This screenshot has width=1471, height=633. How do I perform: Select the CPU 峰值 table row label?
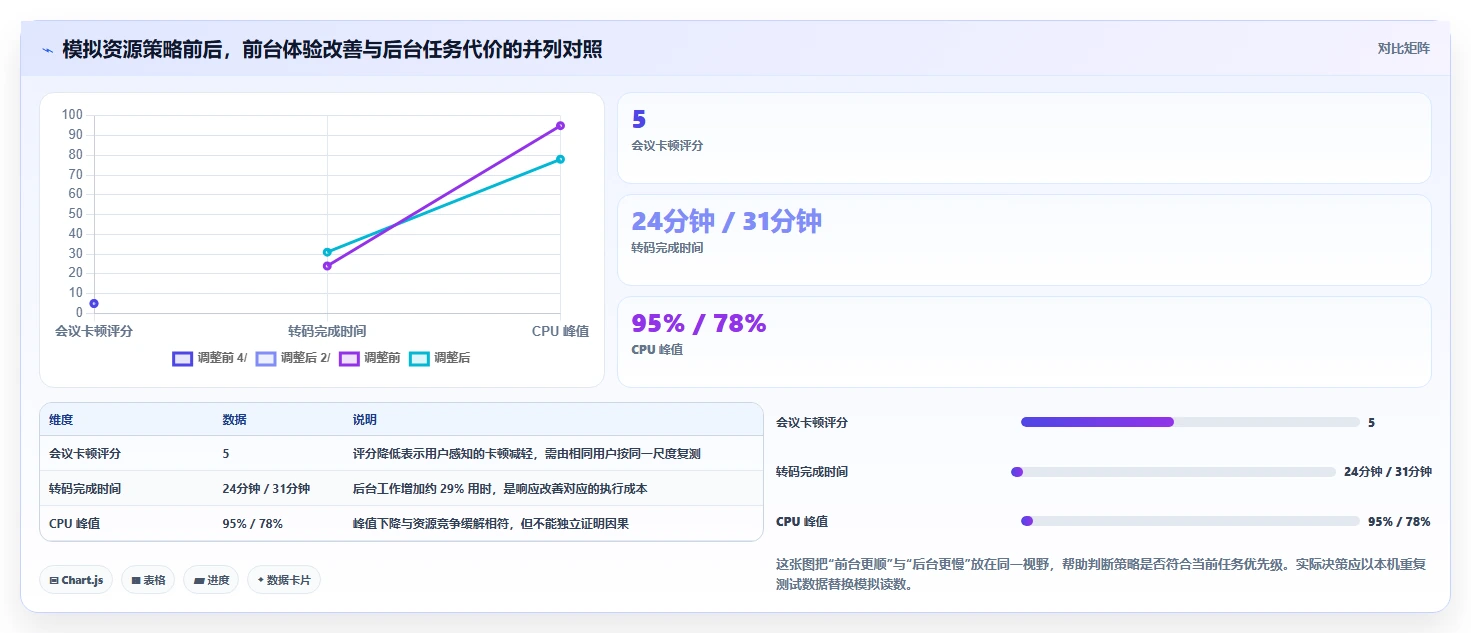click(x=74, y=523)
